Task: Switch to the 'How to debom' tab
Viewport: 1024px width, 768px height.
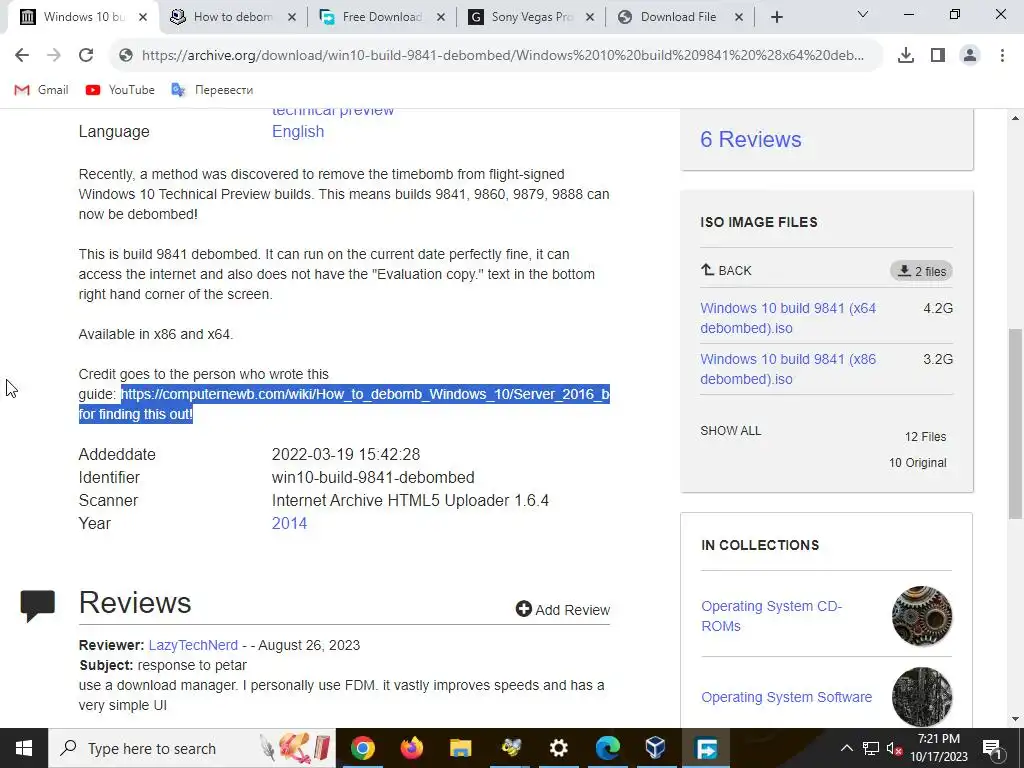Action: point(232,17)
